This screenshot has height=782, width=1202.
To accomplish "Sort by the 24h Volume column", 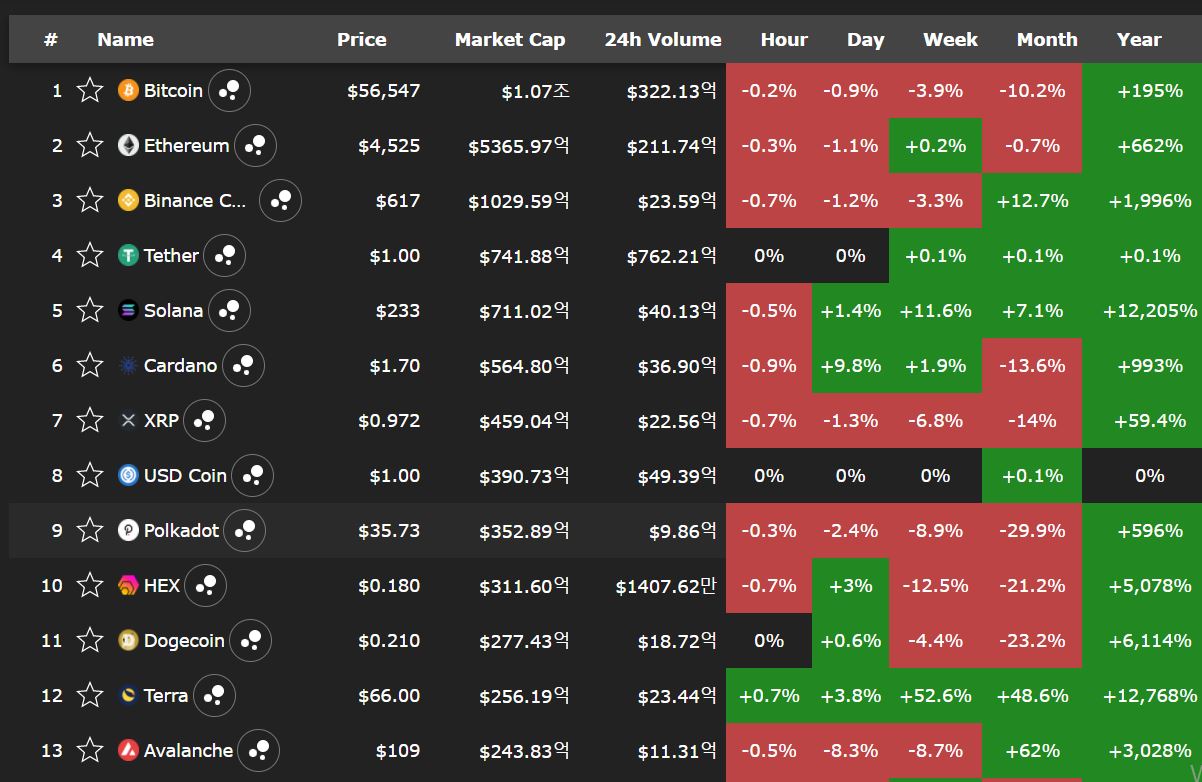I will (663, 40).
